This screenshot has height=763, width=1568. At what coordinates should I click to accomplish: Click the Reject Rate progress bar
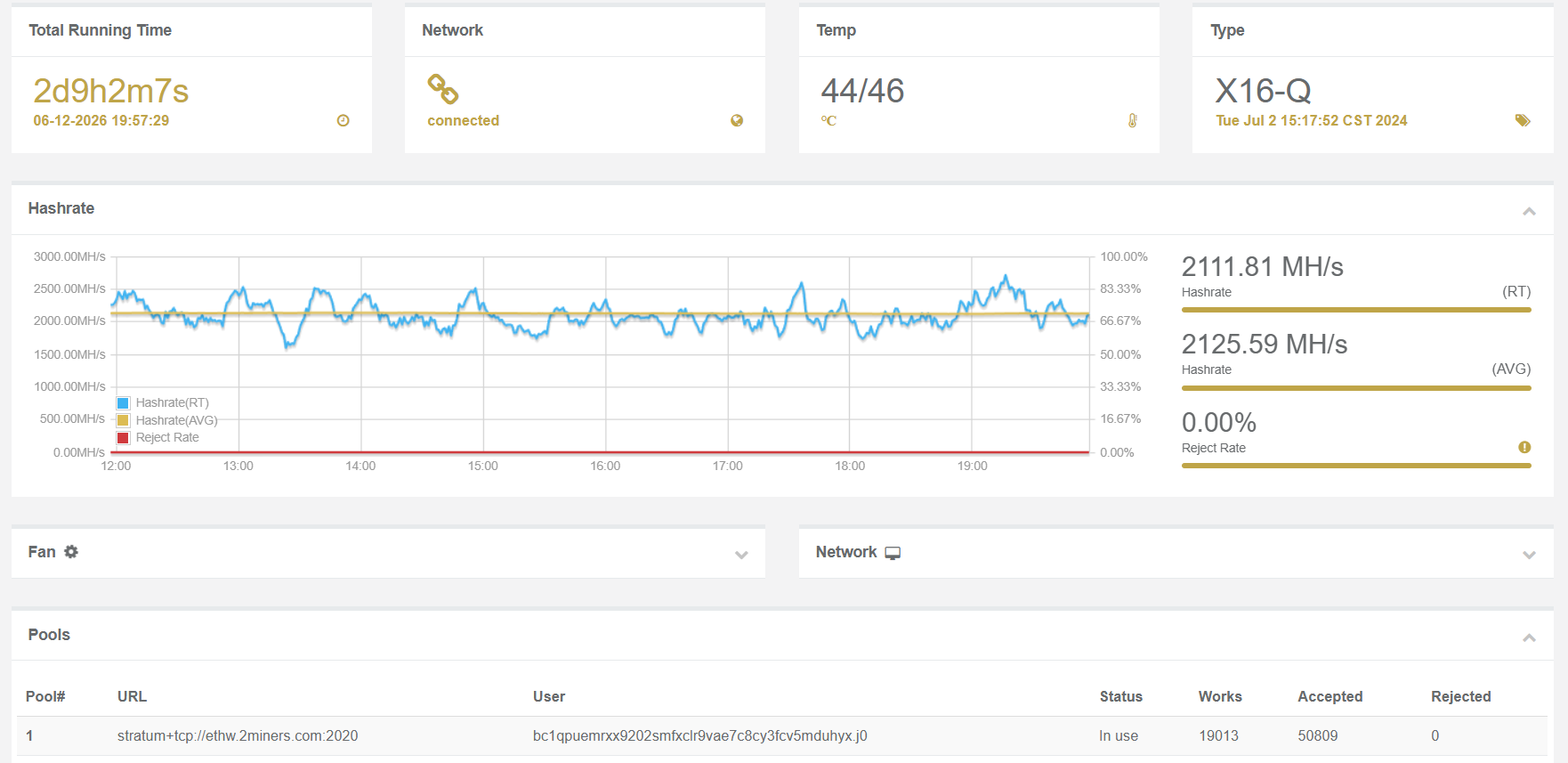(x=1356, y=466)
